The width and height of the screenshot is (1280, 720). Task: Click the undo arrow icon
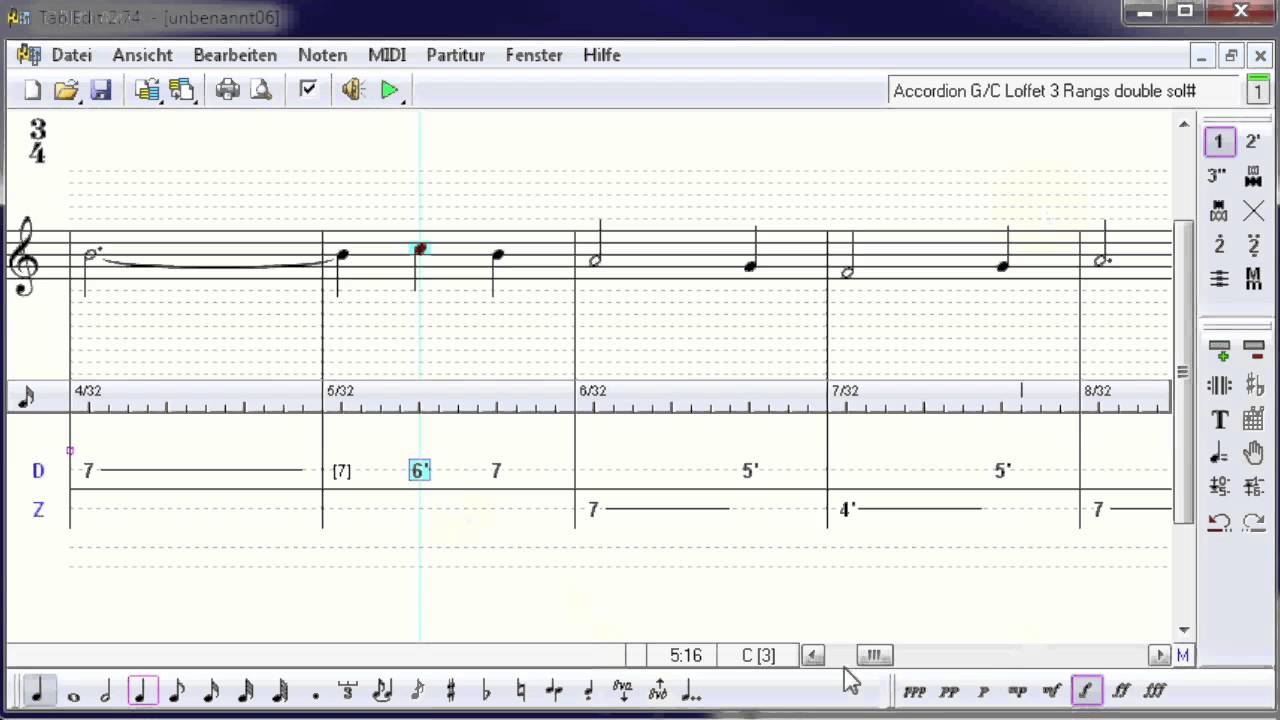1219,522
